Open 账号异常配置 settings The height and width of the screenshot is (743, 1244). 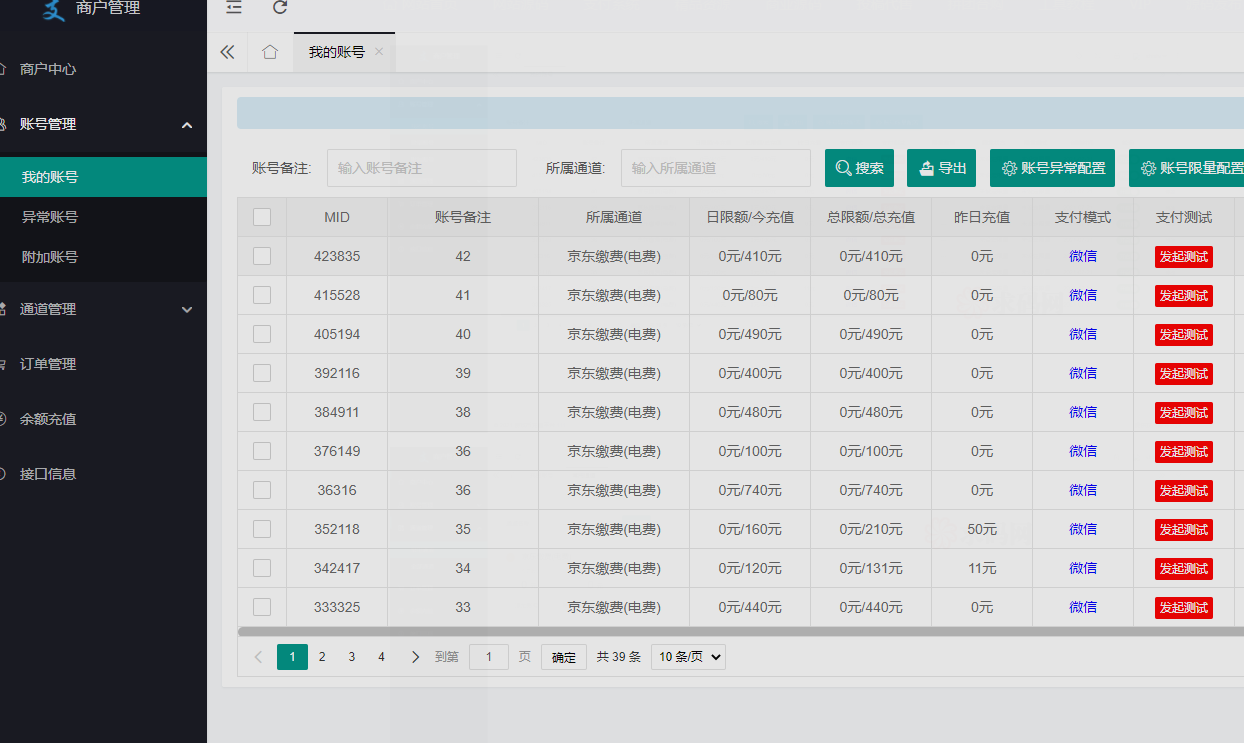click(1052, 168)
